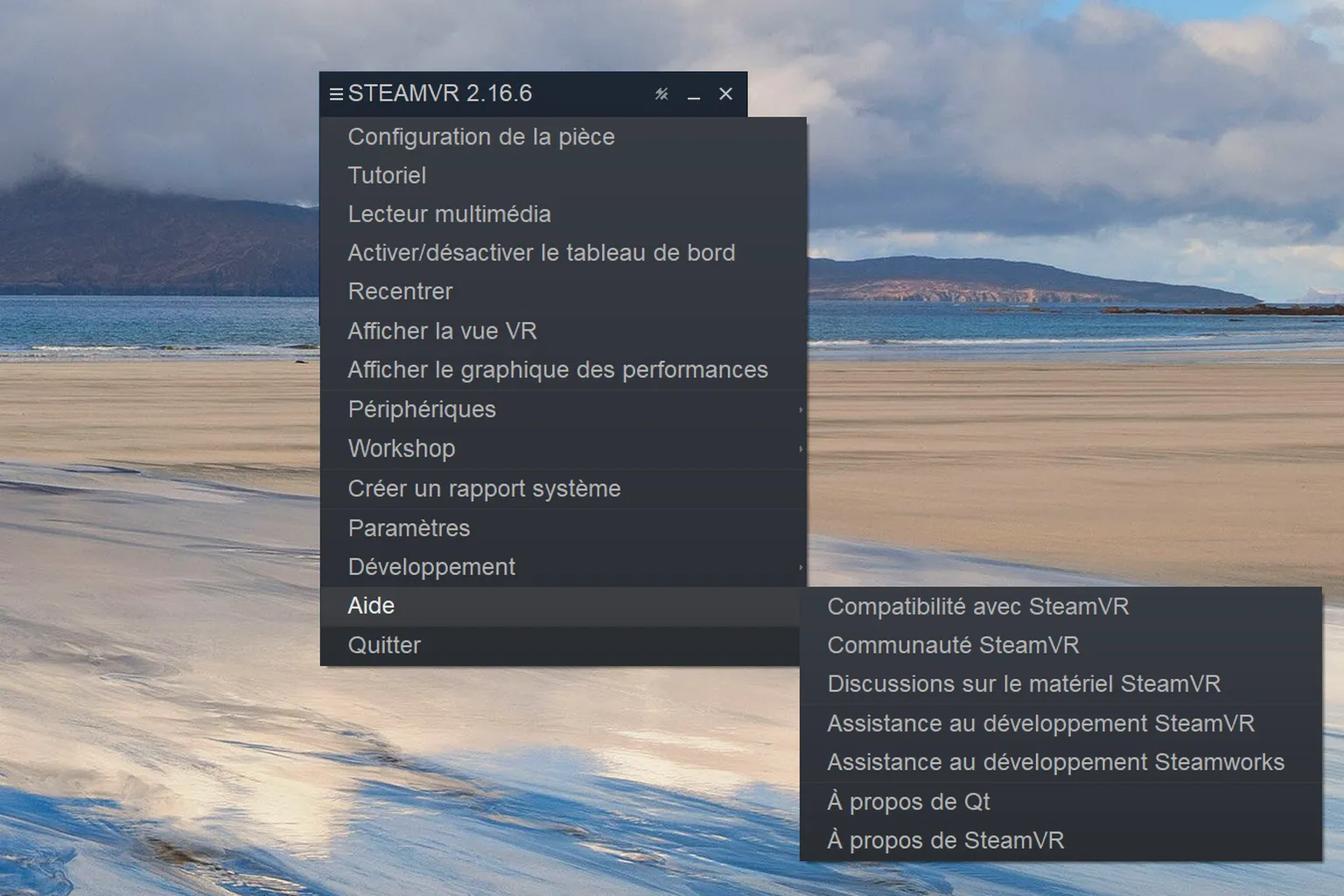
Task: Choose Afficher le graphique des performances
Action: coord(563,370)
